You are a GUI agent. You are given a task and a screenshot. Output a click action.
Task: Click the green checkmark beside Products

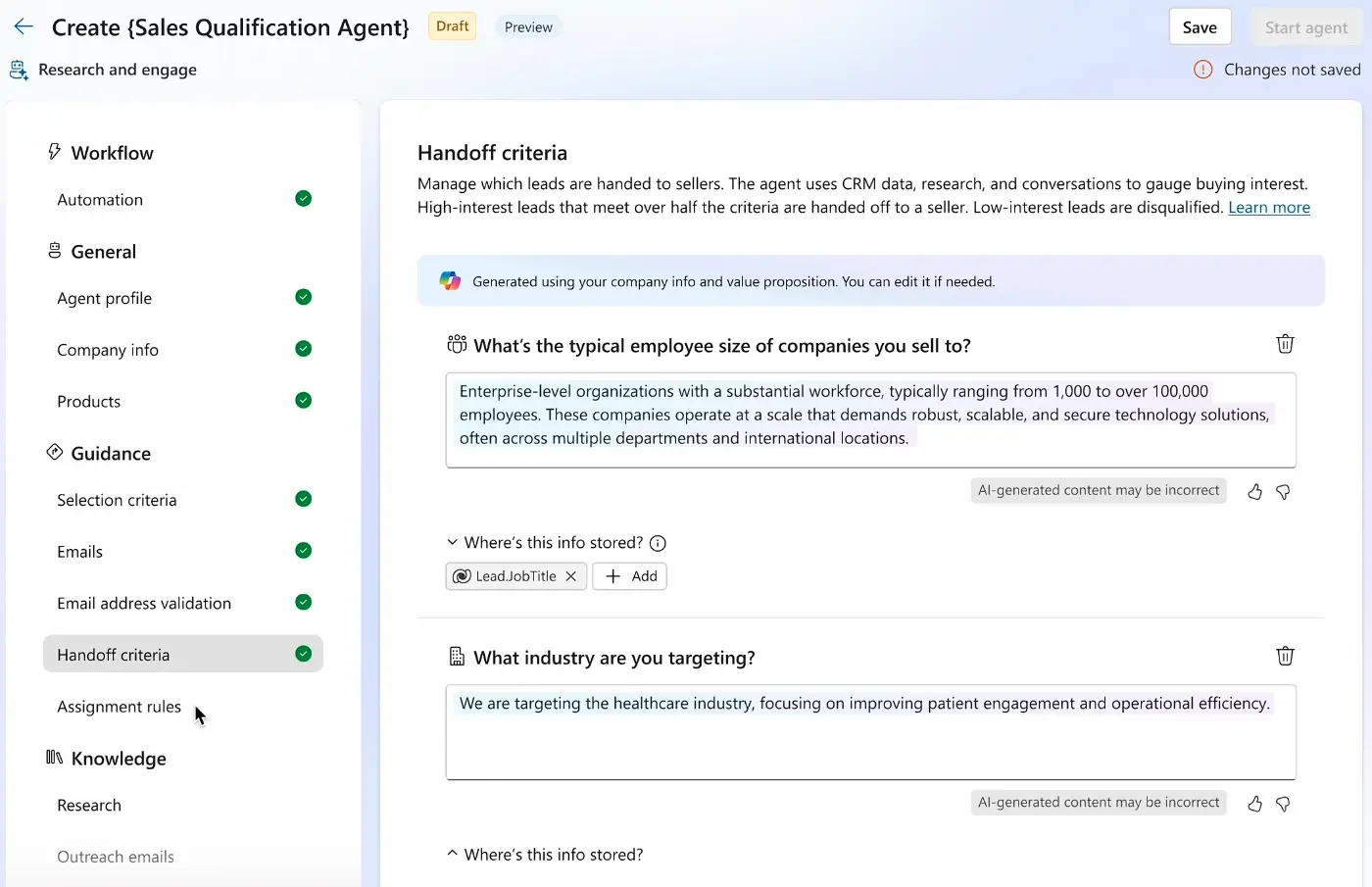pyautogui.click(x=304, y=400)
